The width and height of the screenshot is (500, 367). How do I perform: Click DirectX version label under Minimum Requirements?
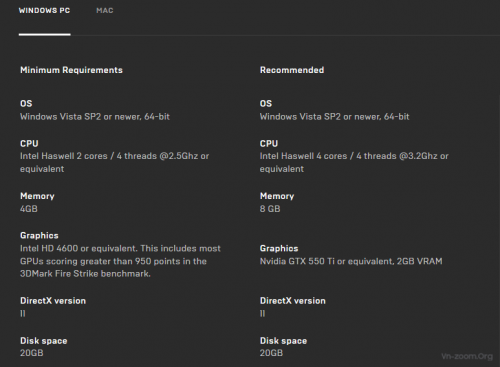tap(53, 301)
